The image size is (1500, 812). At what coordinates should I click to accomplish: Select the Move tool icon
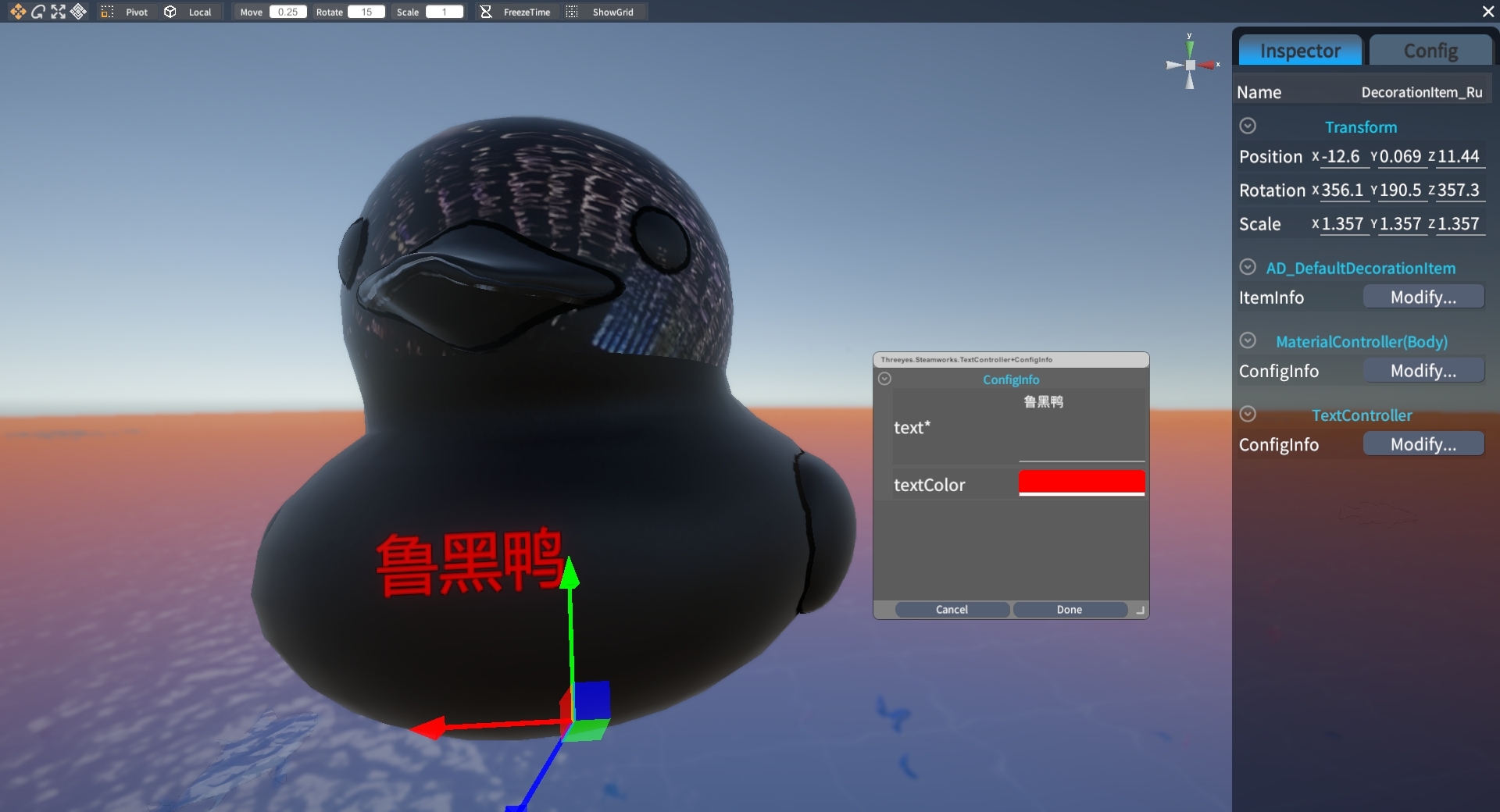click(x=17, y=12)
